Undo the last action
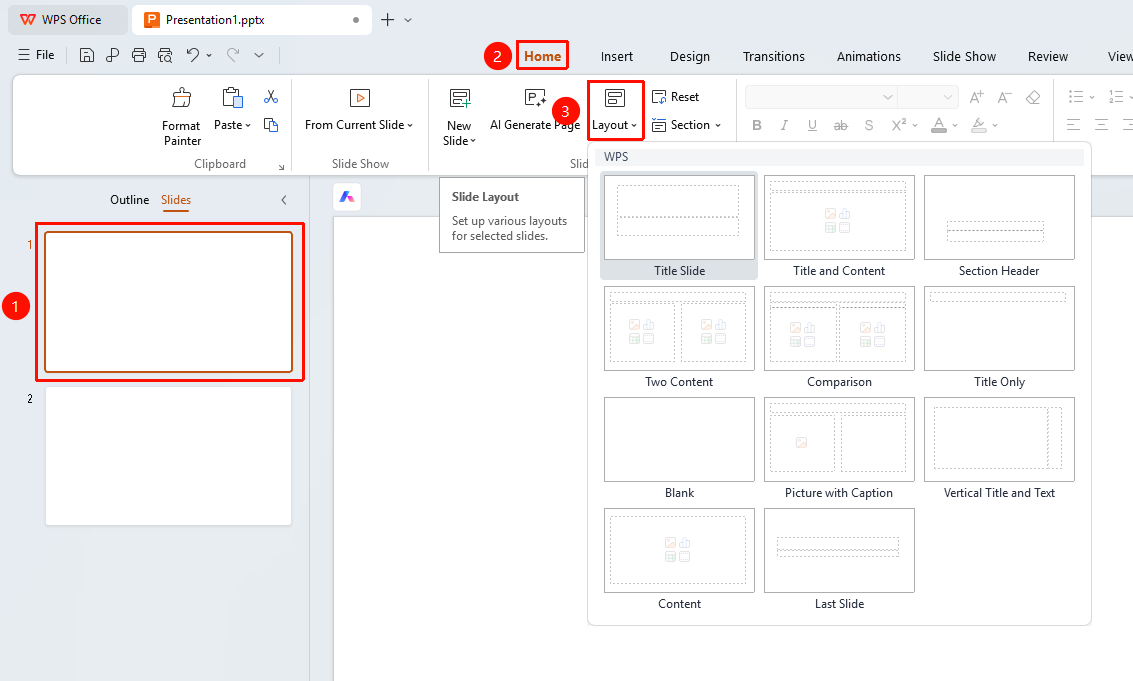The height and width of the screenshot is (681, 1133). point(192,55)
